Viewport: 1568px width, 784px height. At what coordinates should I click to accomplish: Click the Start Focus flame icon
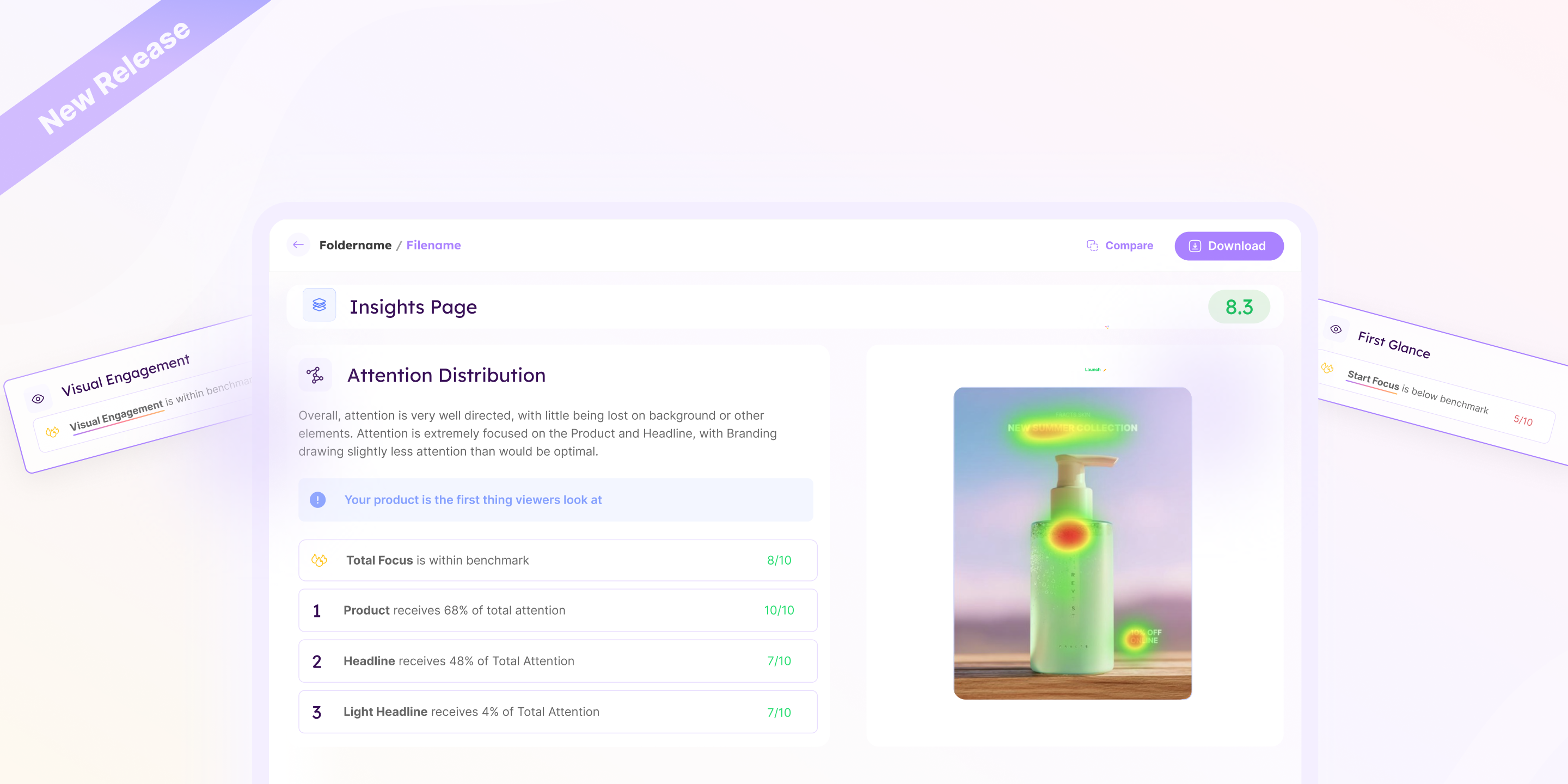(x=1327, y=368)
